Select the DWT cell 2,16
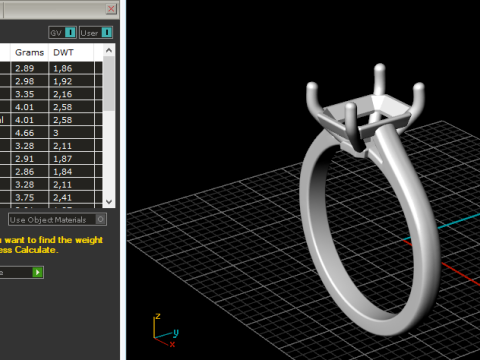480x360 pixels. click(71, 94)
